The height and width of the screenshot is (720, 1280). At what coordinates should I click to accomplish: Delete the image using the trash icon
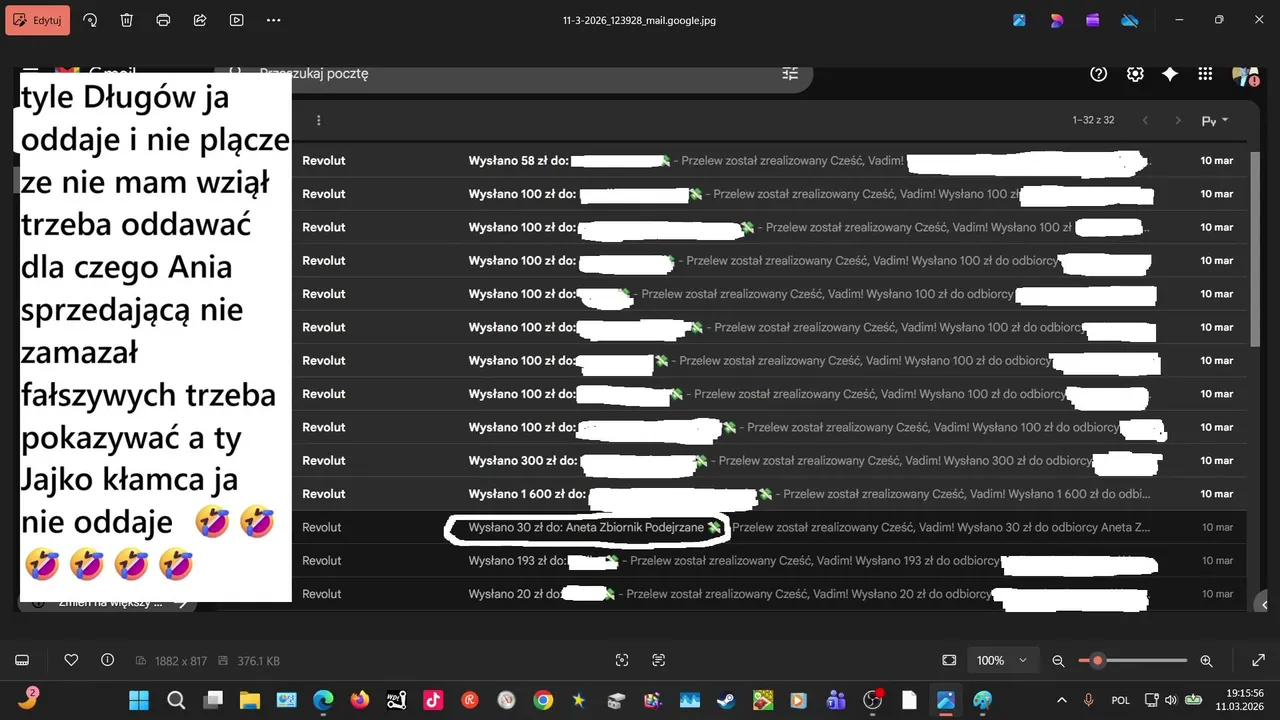127,20
